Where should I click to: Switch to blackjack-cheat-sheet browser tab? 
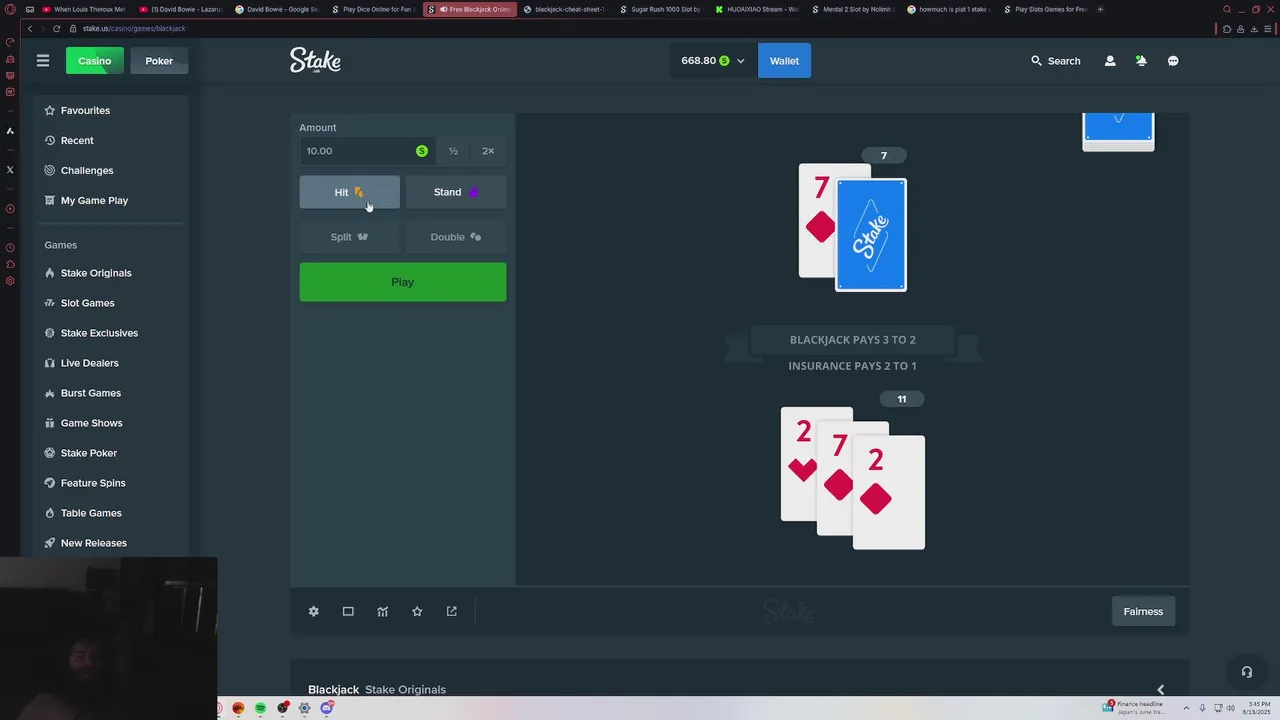(566, 9)
